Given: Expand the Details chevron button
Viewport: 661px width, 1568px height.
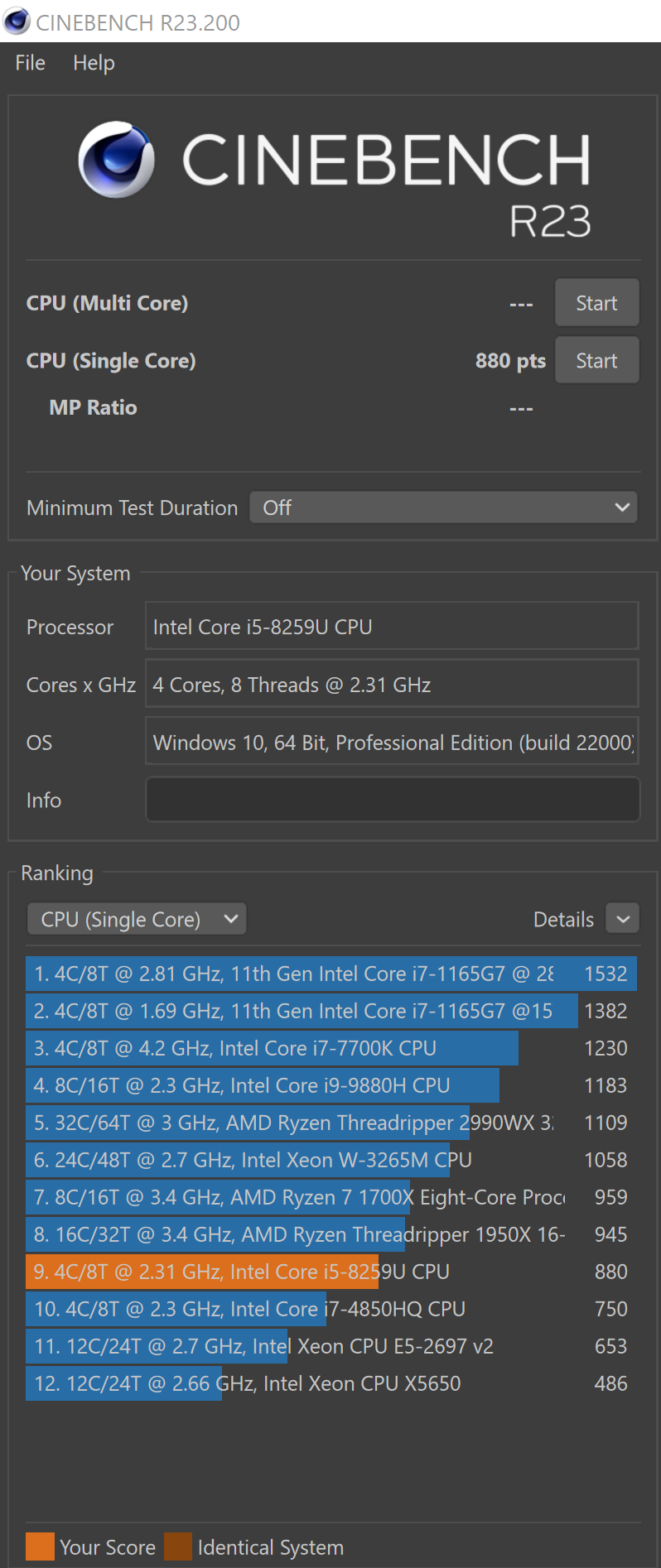Looking at the screenshot, I should (623, 919).
